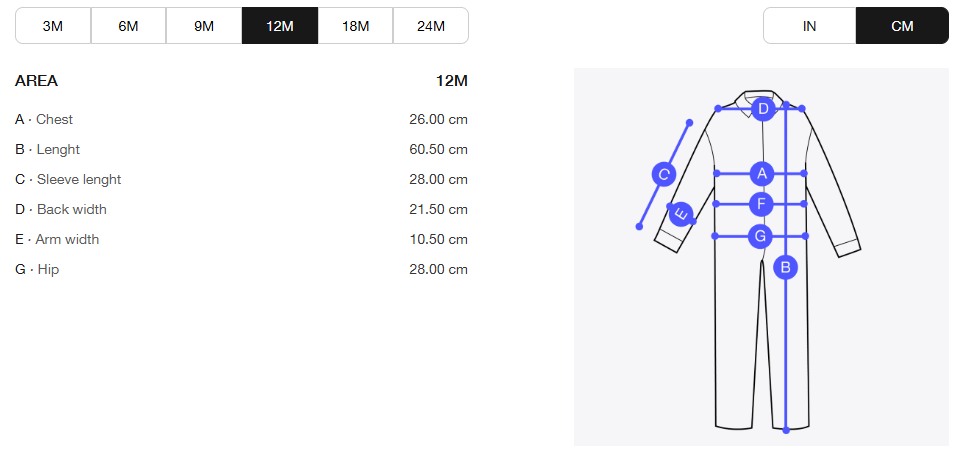Click the C sleeve length marker

click(x=664, y=175)
